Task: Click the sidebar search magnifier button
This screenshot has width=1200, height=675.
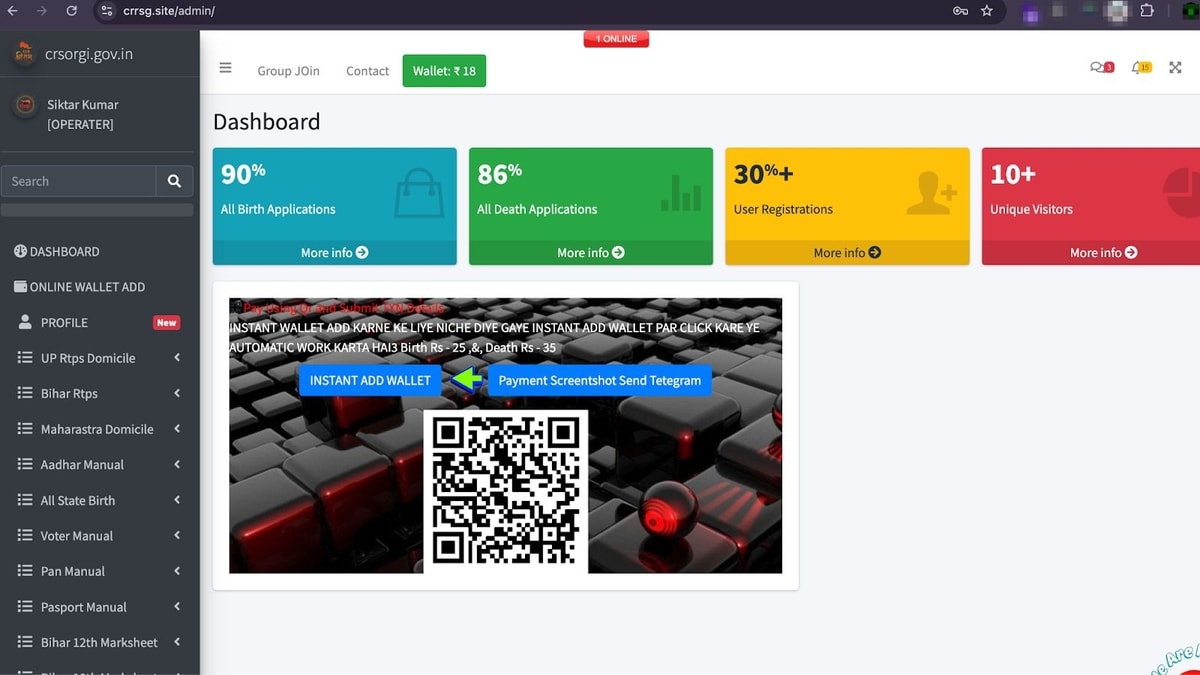Action: coord(174,181)
